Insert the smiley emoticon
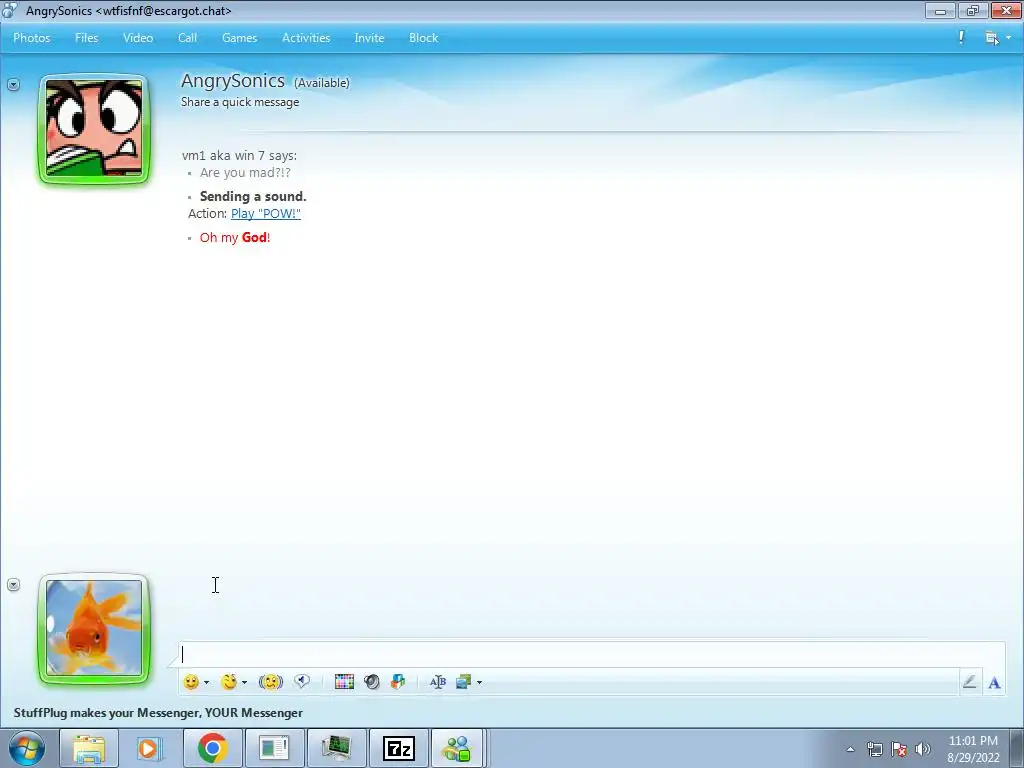The width and height of the screenshot is (1024, 768). pyautogui.click(x=191, y=682)
